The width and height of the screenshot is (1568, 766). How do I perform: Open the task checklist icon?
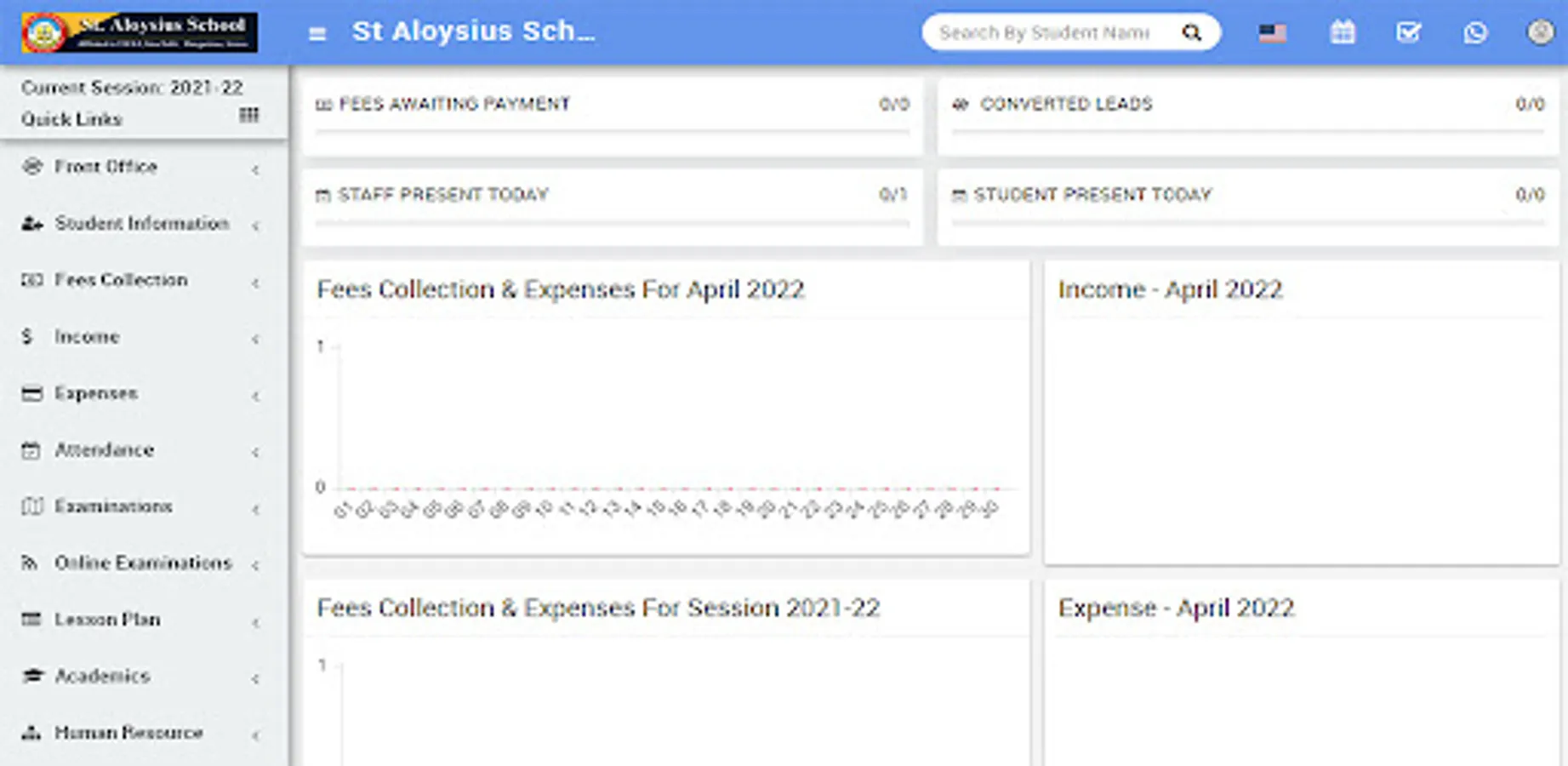(x=1408, y=33)
